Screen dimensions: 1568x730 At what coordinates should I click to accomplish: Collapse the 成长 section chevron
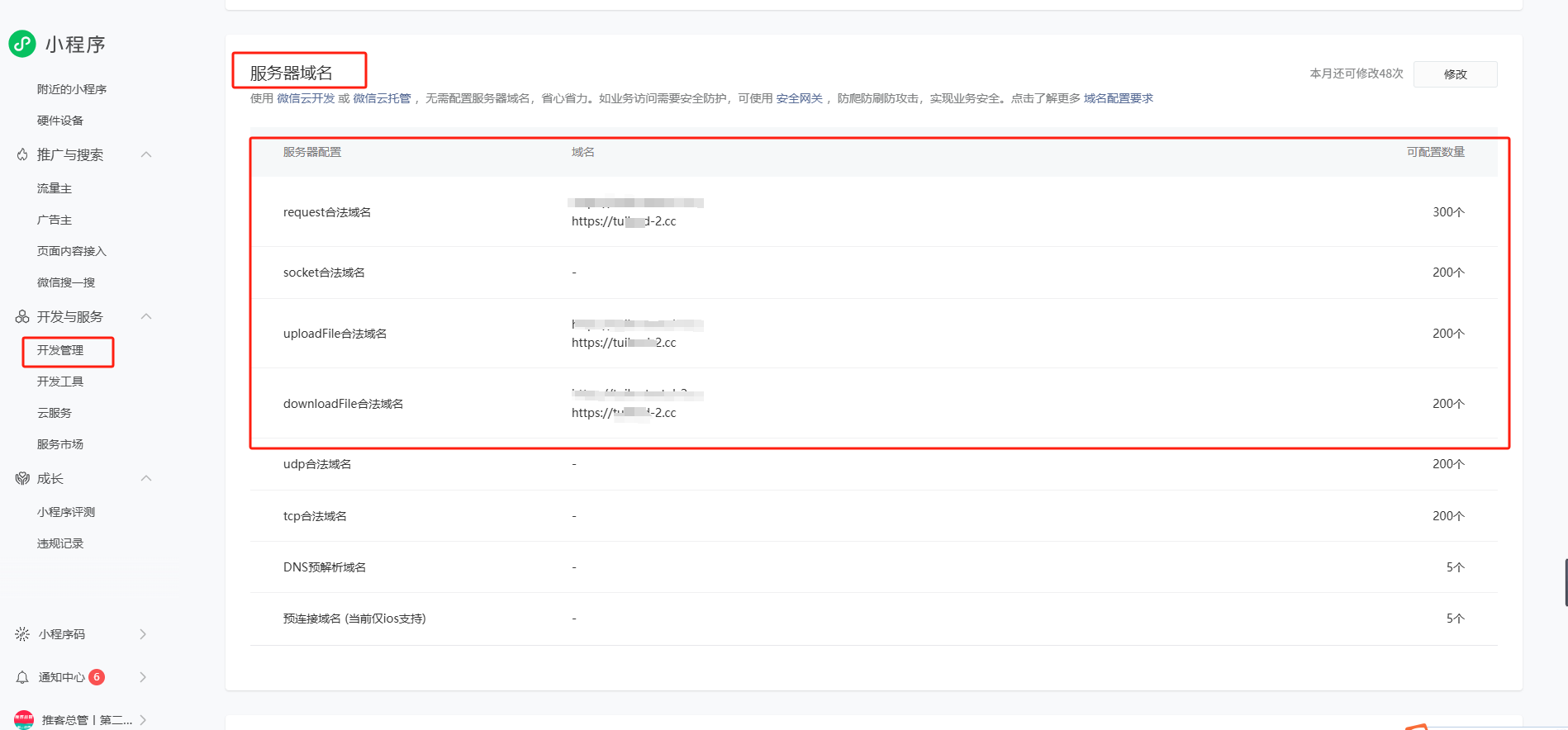pyautogui.click(x=146, y=479)
